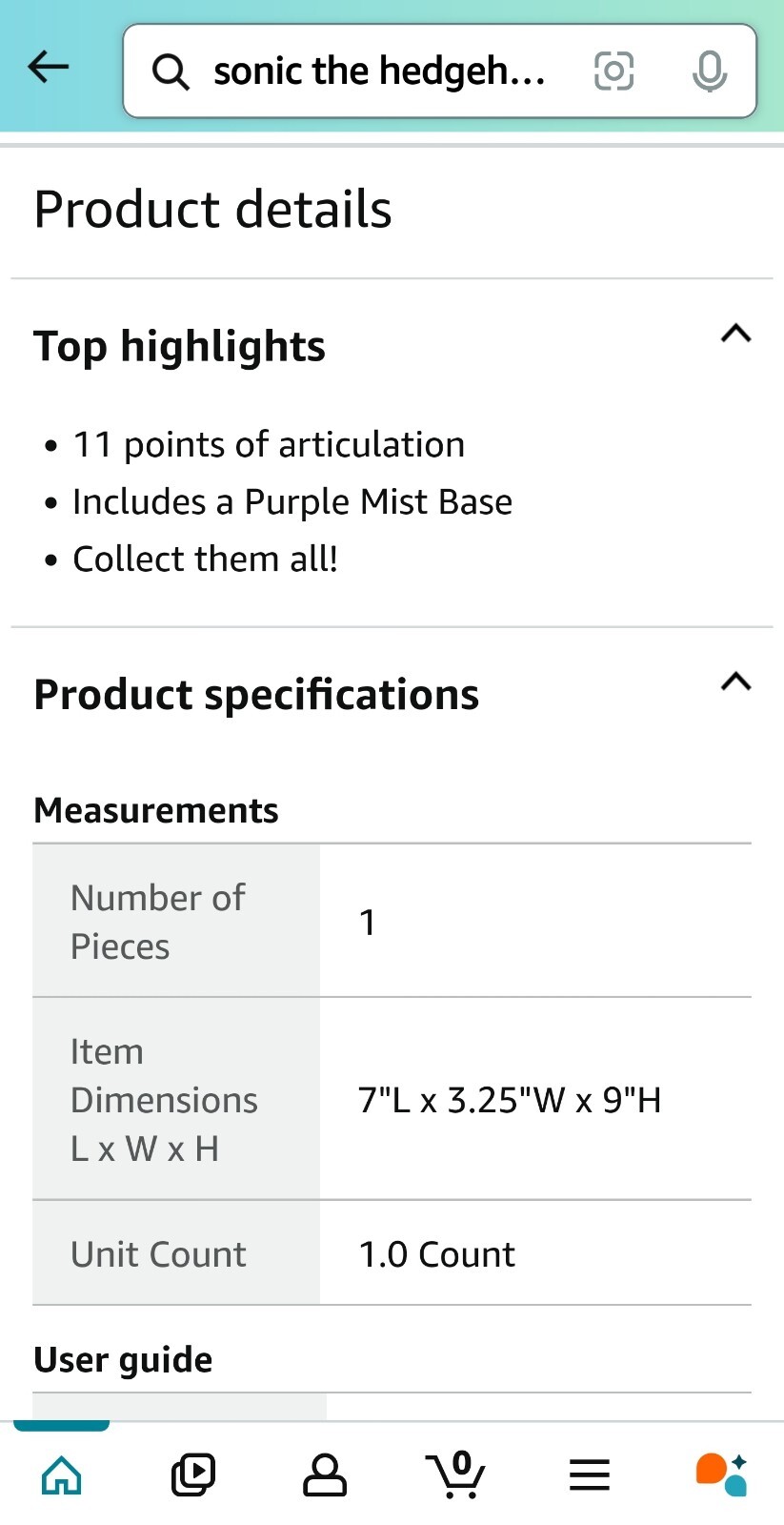This screenshot has width=784, height=1525.
Task: Tap the back arrow icon
Action: click(49, 67)
